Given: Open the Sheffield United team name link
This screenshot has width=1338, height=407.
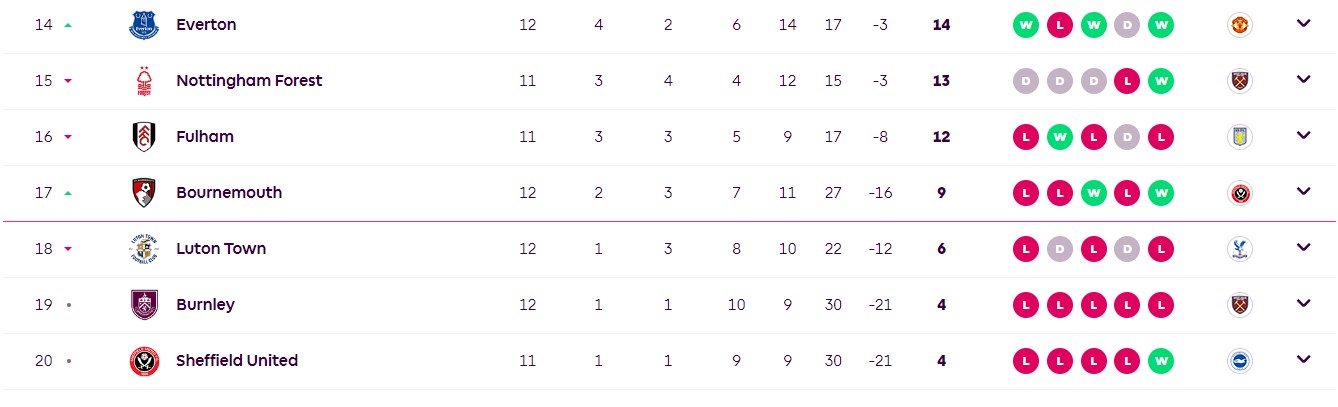Looking at the screenshot, I should coord(237,361).
